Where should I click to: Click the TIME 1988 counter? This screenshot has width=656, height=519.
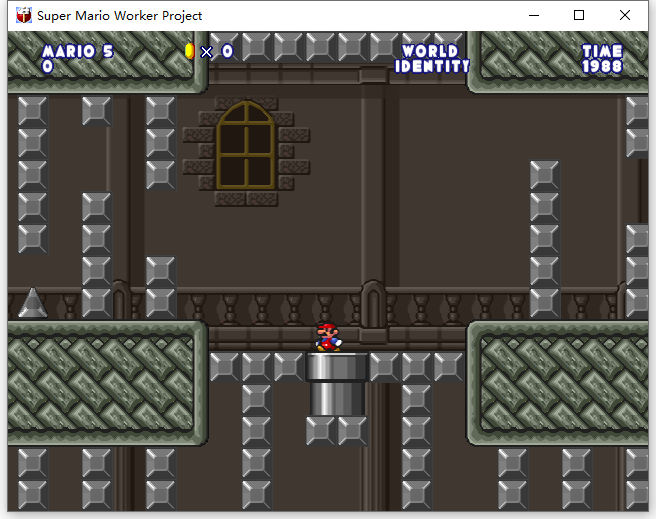602,59
